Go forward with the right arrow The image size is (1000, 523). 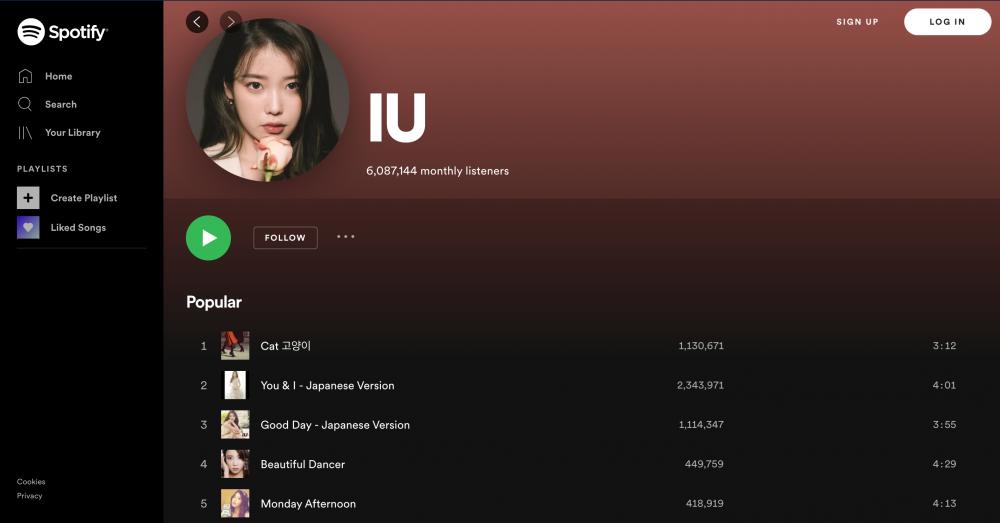[x=231, y=22]
